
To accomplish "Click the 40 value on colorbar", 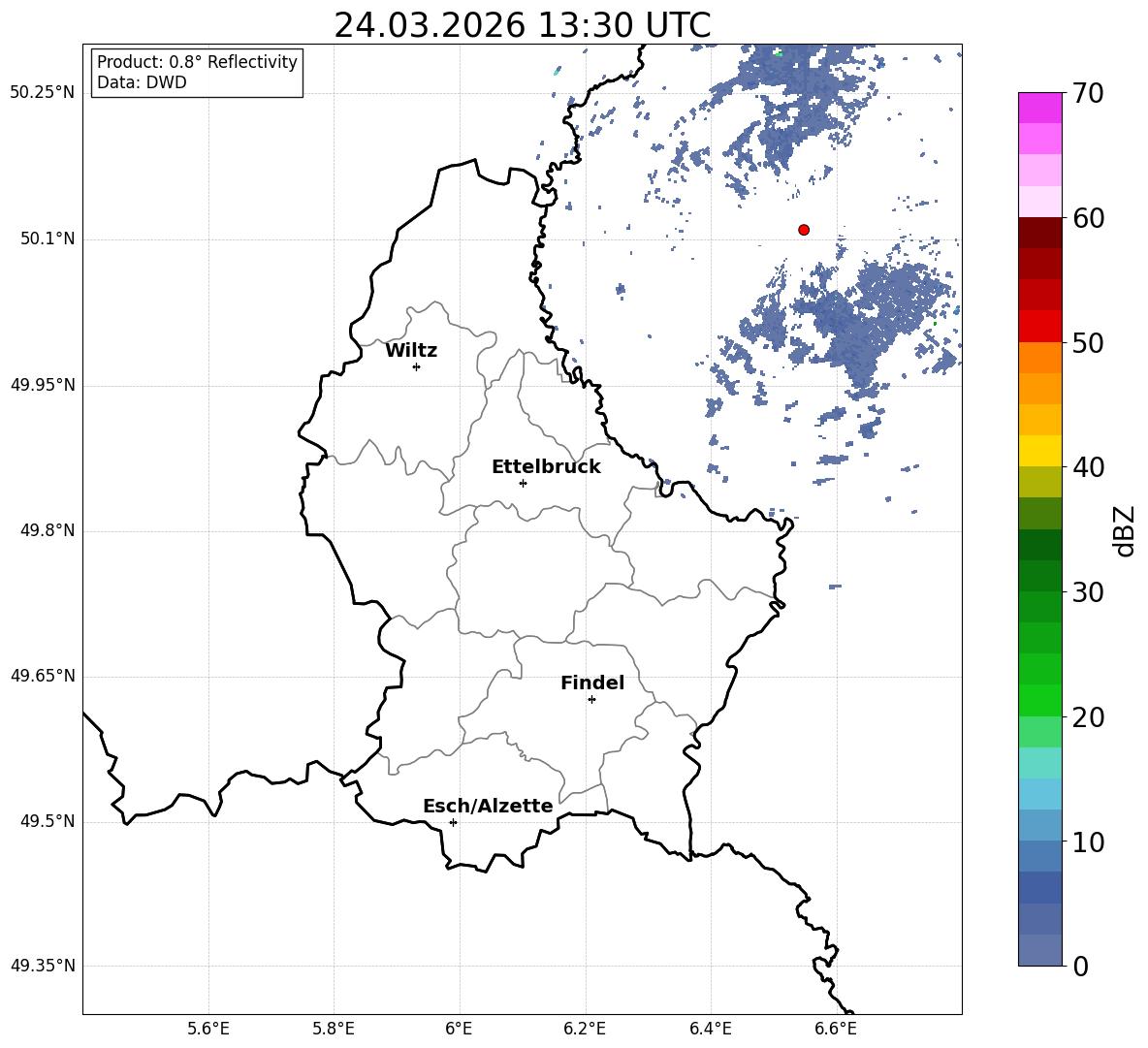I will point(1088,467).
